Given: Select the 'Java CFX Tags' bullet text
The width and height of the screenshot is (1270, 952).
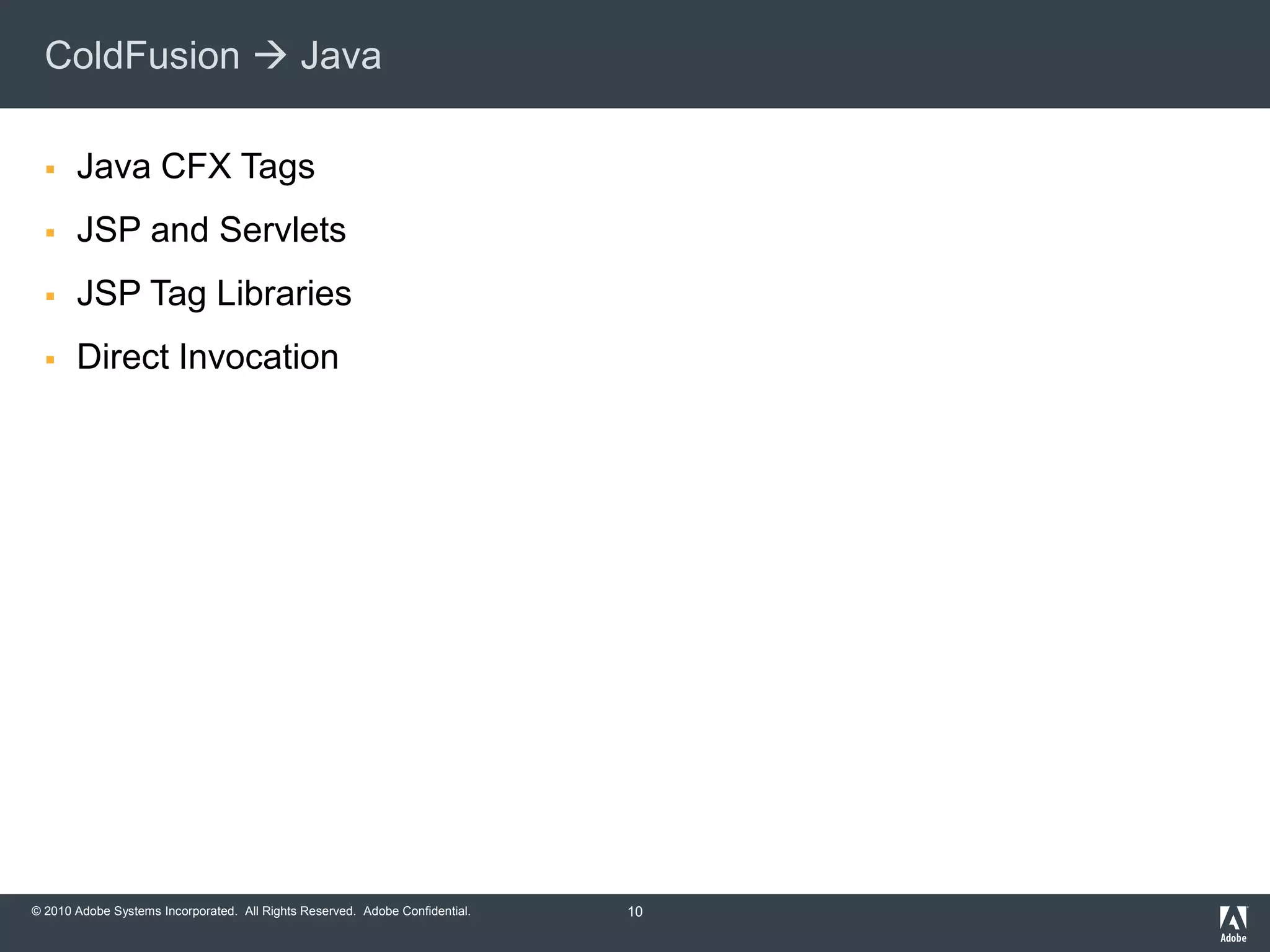Looking at the screenshot, I should (x=195, y=167).
